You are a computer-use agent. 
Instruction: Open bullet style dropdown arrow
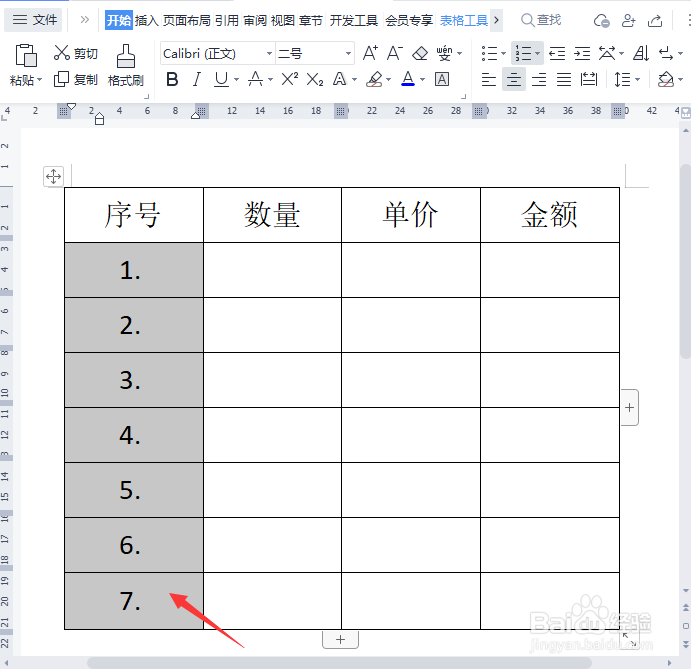pyautogui.click(x=503, y=54)
